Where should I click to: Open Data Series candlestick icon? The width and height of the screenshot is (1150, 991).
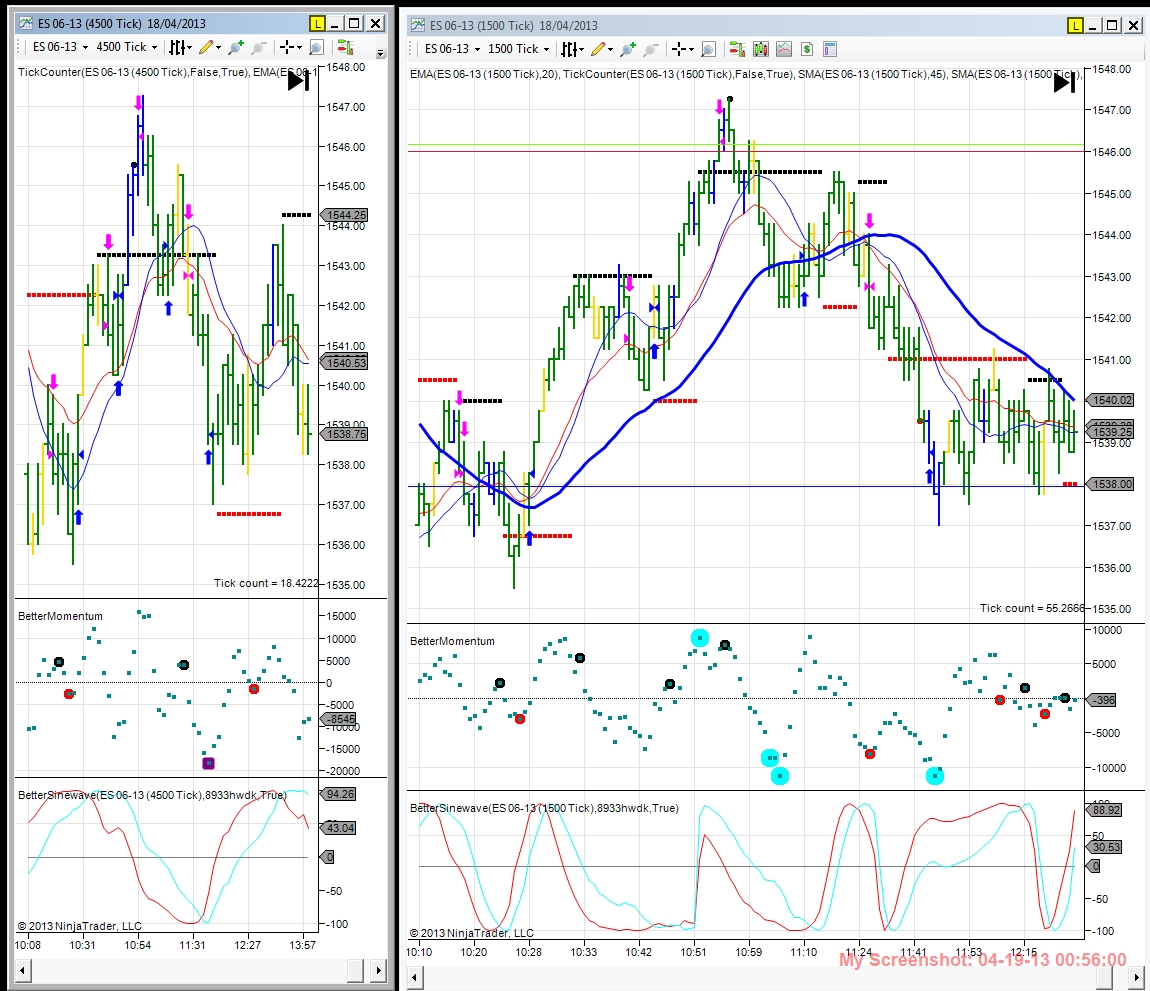761,49
